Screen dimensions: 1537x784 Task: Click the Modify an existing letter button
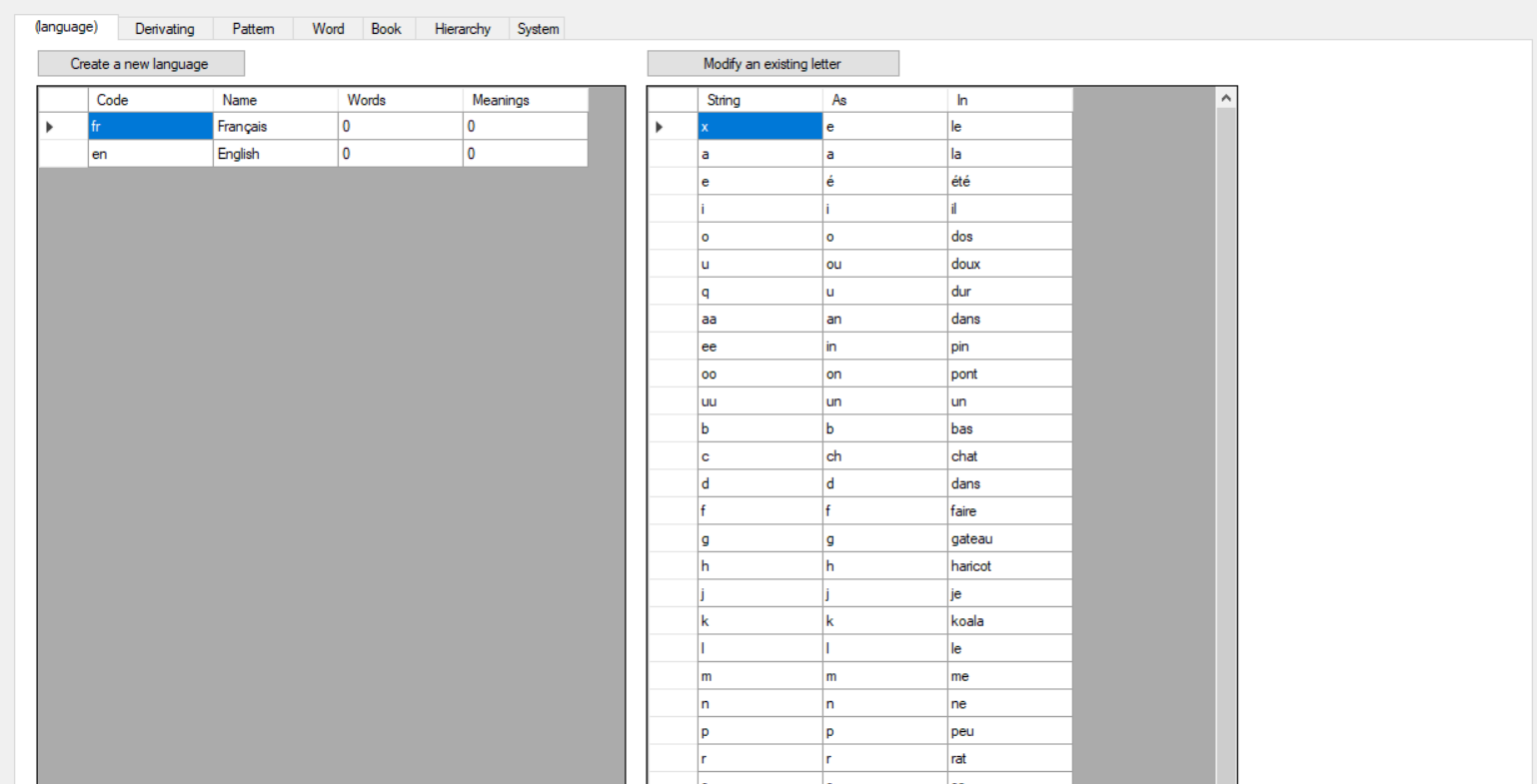772,63
